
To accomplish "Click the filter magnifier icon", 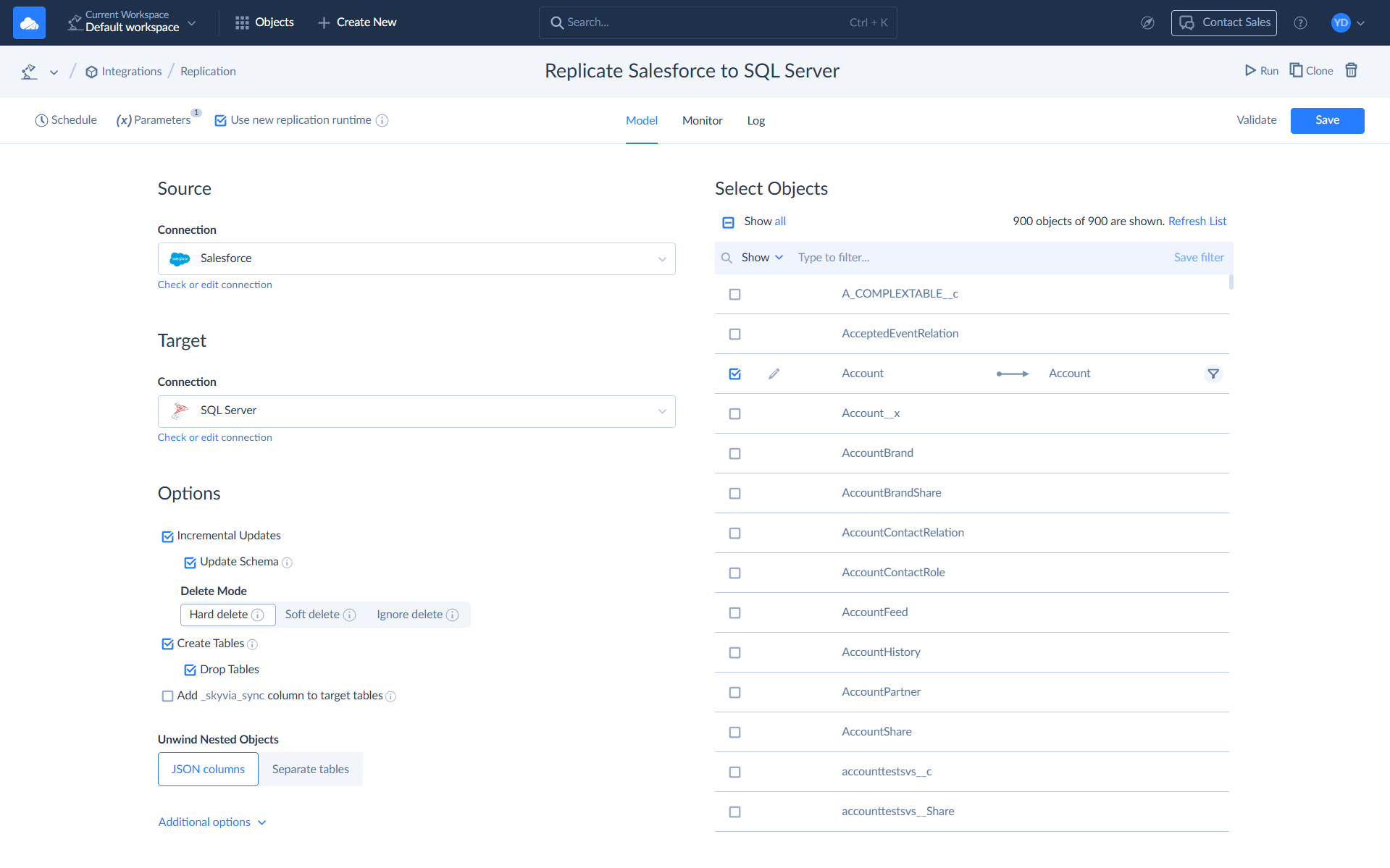I will 727,258.
